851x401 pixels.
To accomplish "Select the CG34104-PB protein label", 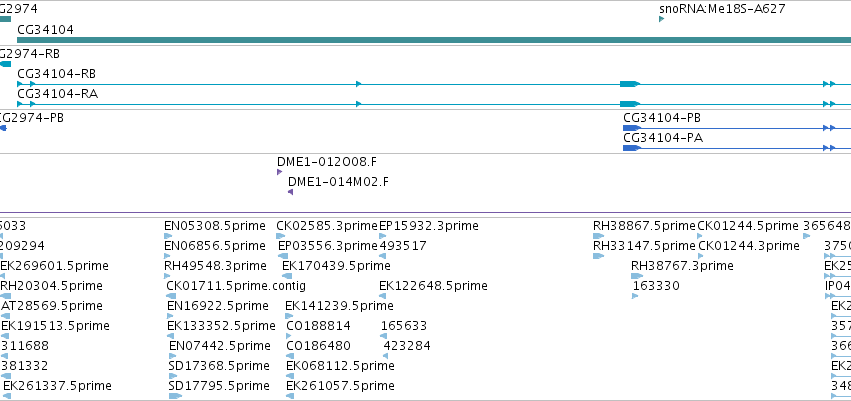I will 662,118.
